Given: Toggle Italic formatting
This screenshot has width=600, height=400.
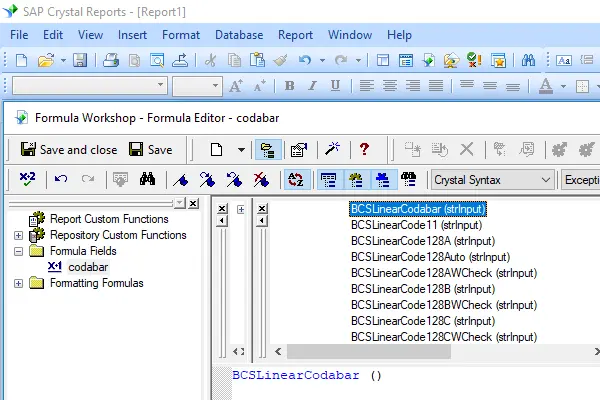Looking at the screenshot, I should [313, 86].
